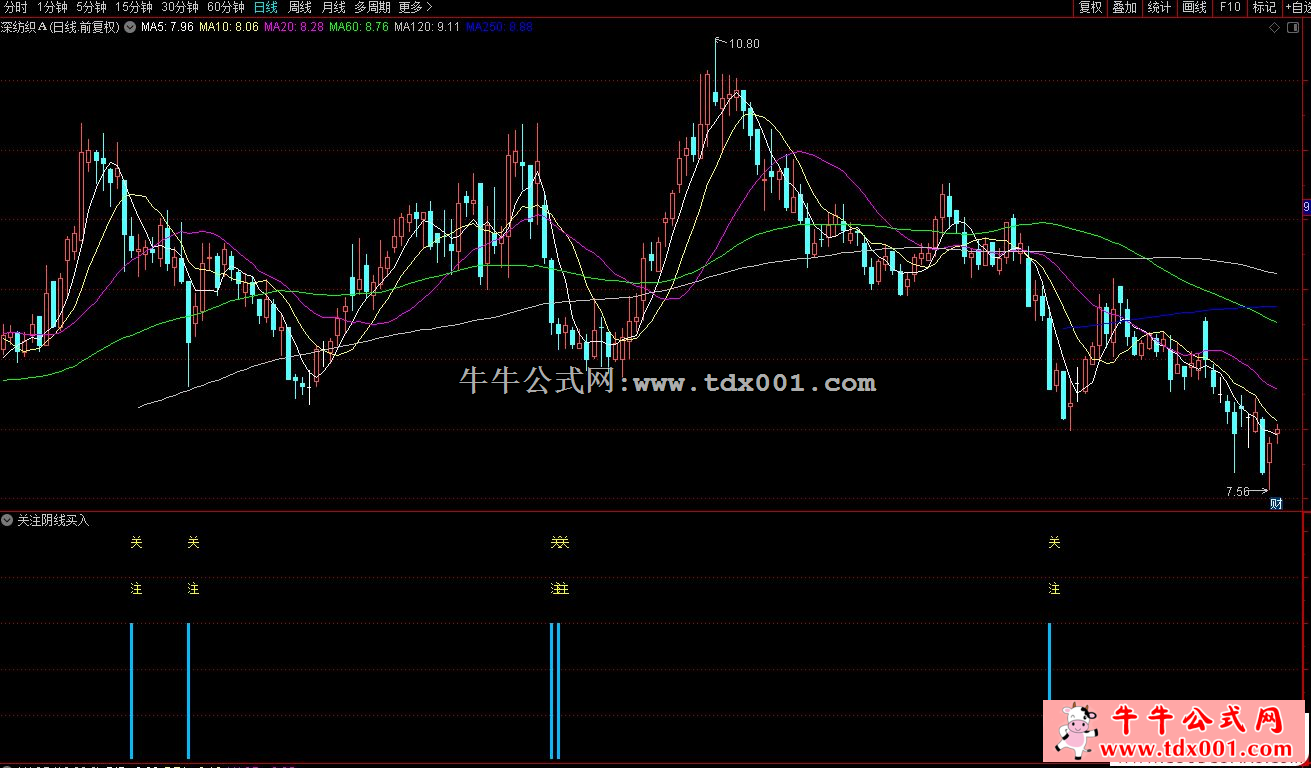Click the 复权 button

tap(1090, 7)
